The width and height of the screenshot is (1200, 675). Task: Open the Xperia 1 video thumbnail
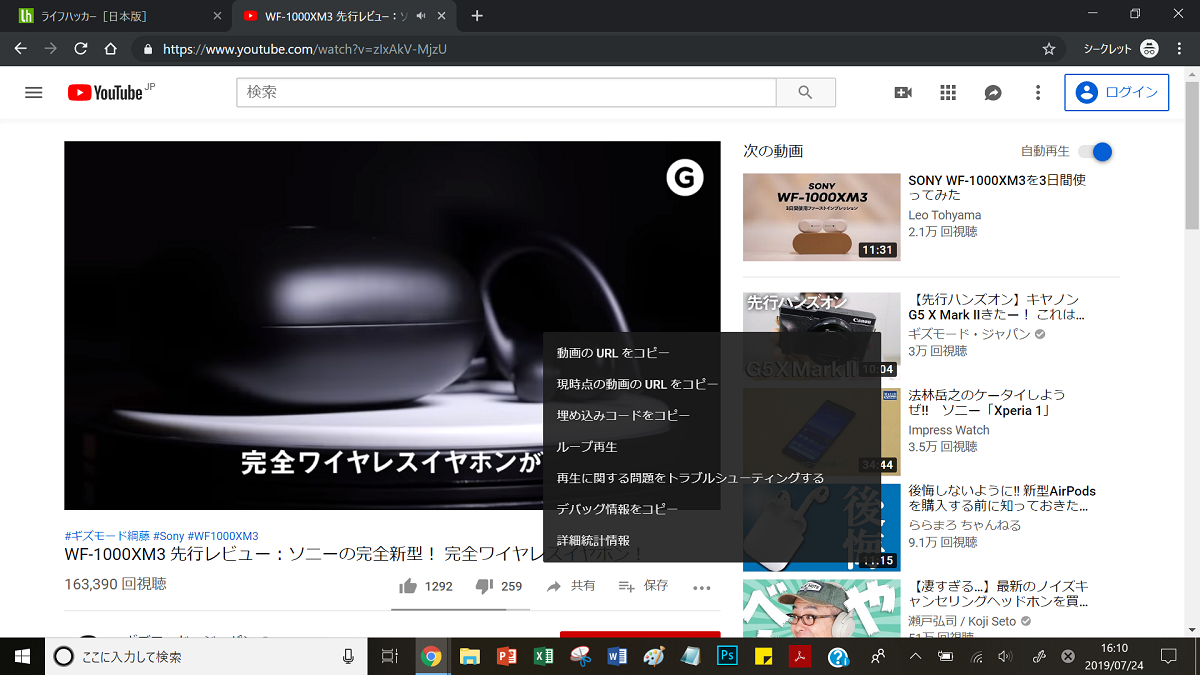822,432
